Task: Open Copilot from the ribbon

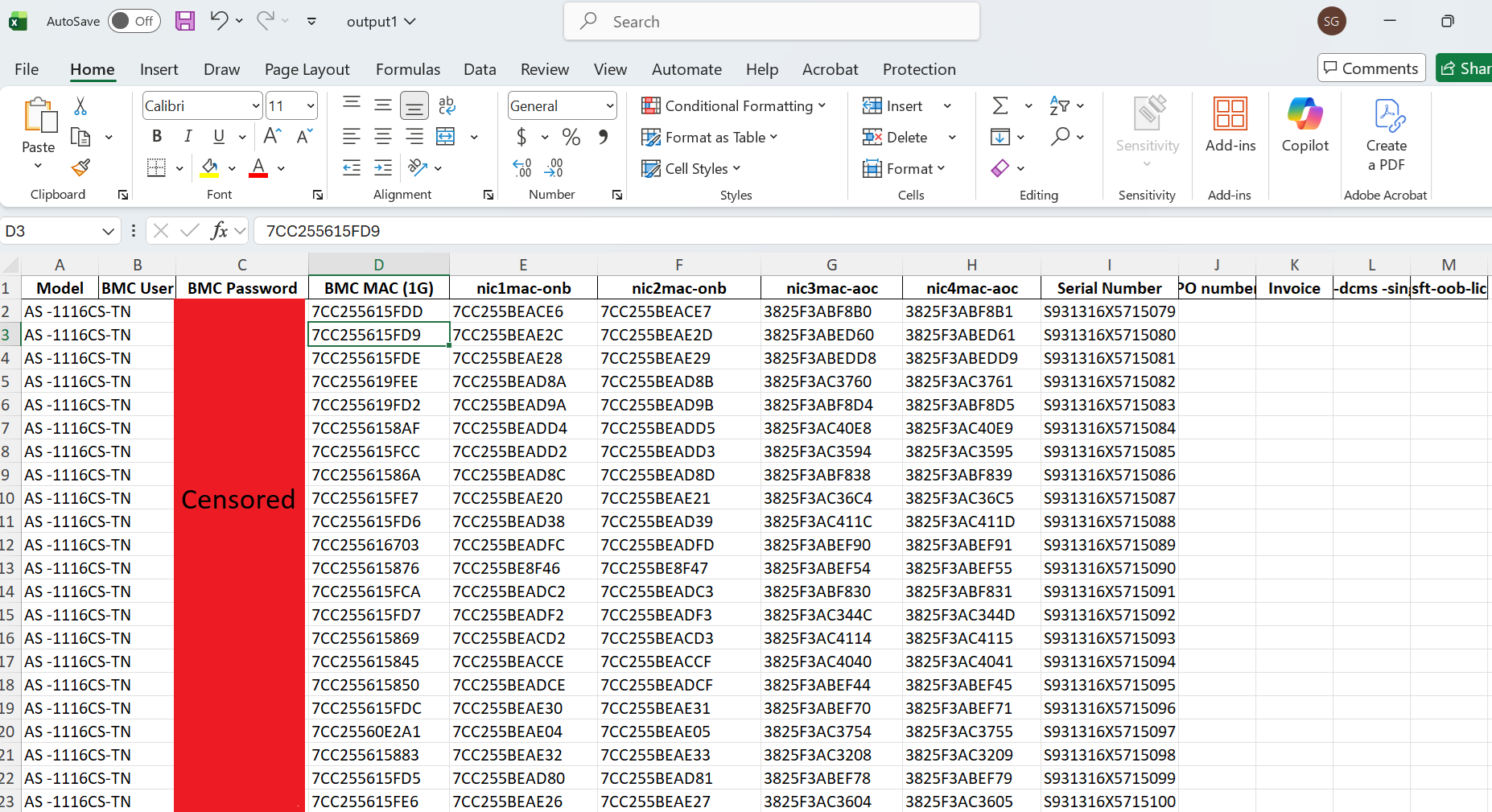Action: click(1304, 125)
